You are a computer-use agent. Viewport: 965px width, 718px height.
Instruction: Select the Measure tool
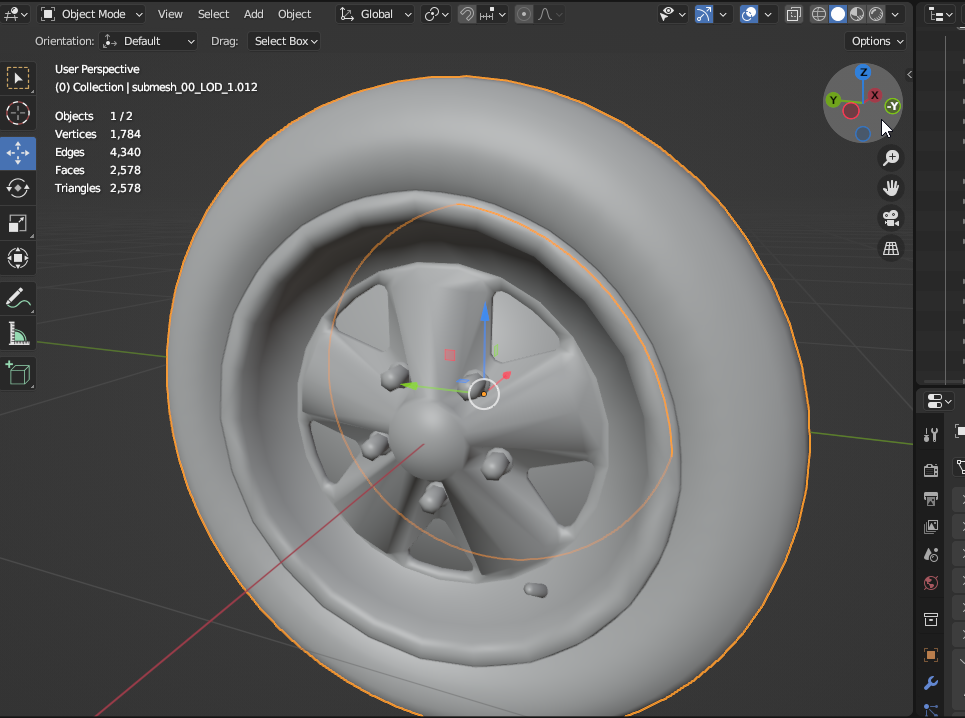pos(18,333)
